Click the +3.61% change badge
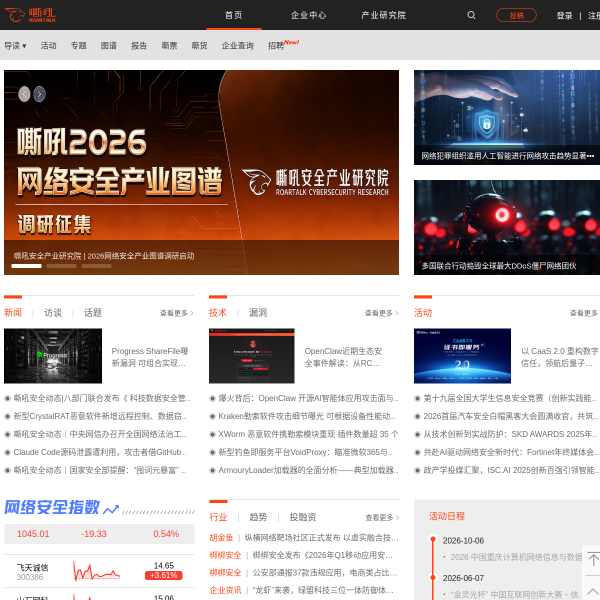 [163, 575]
